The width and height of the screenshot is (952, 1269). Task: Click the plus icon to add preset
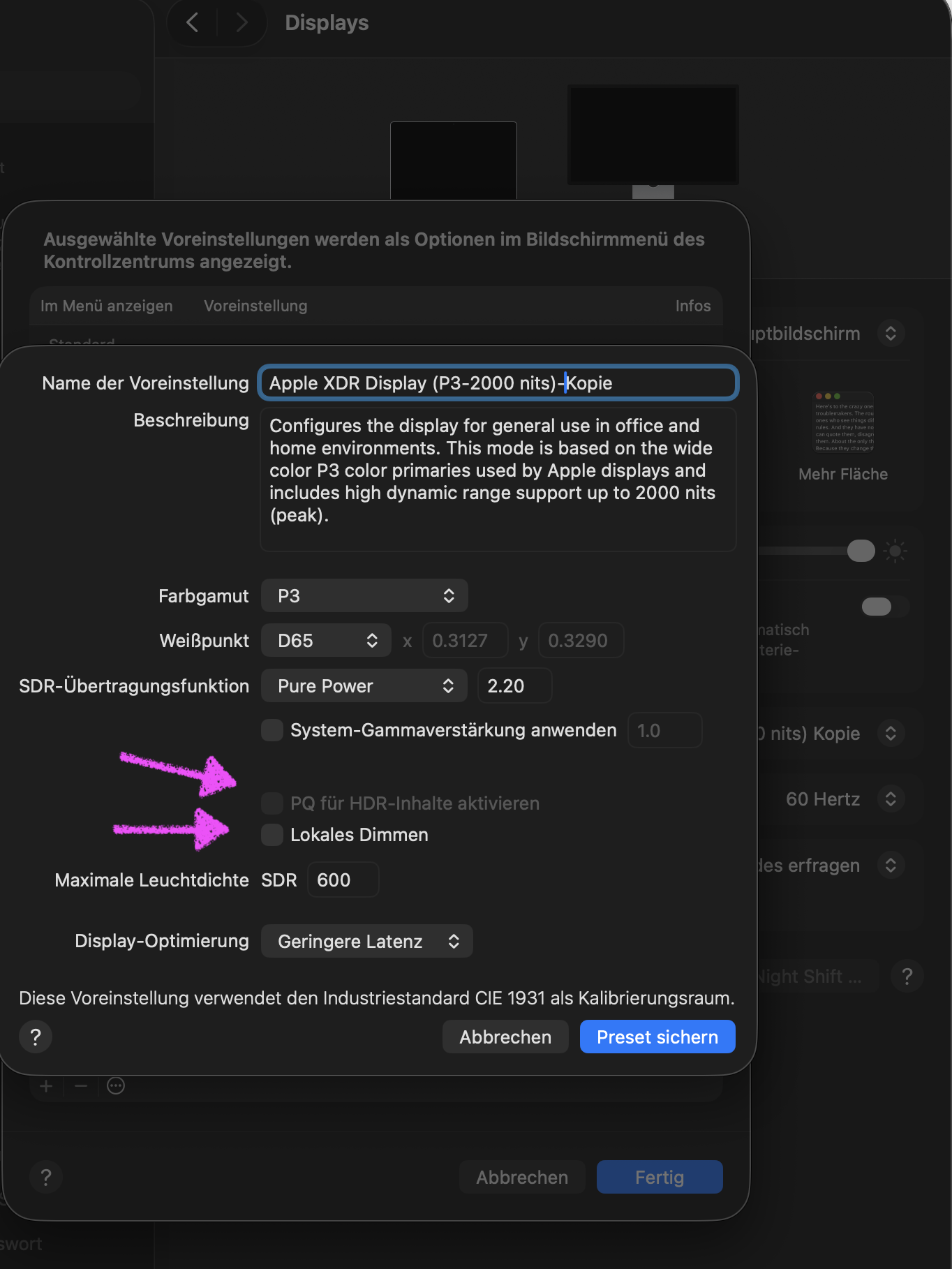coord(47,1086)
